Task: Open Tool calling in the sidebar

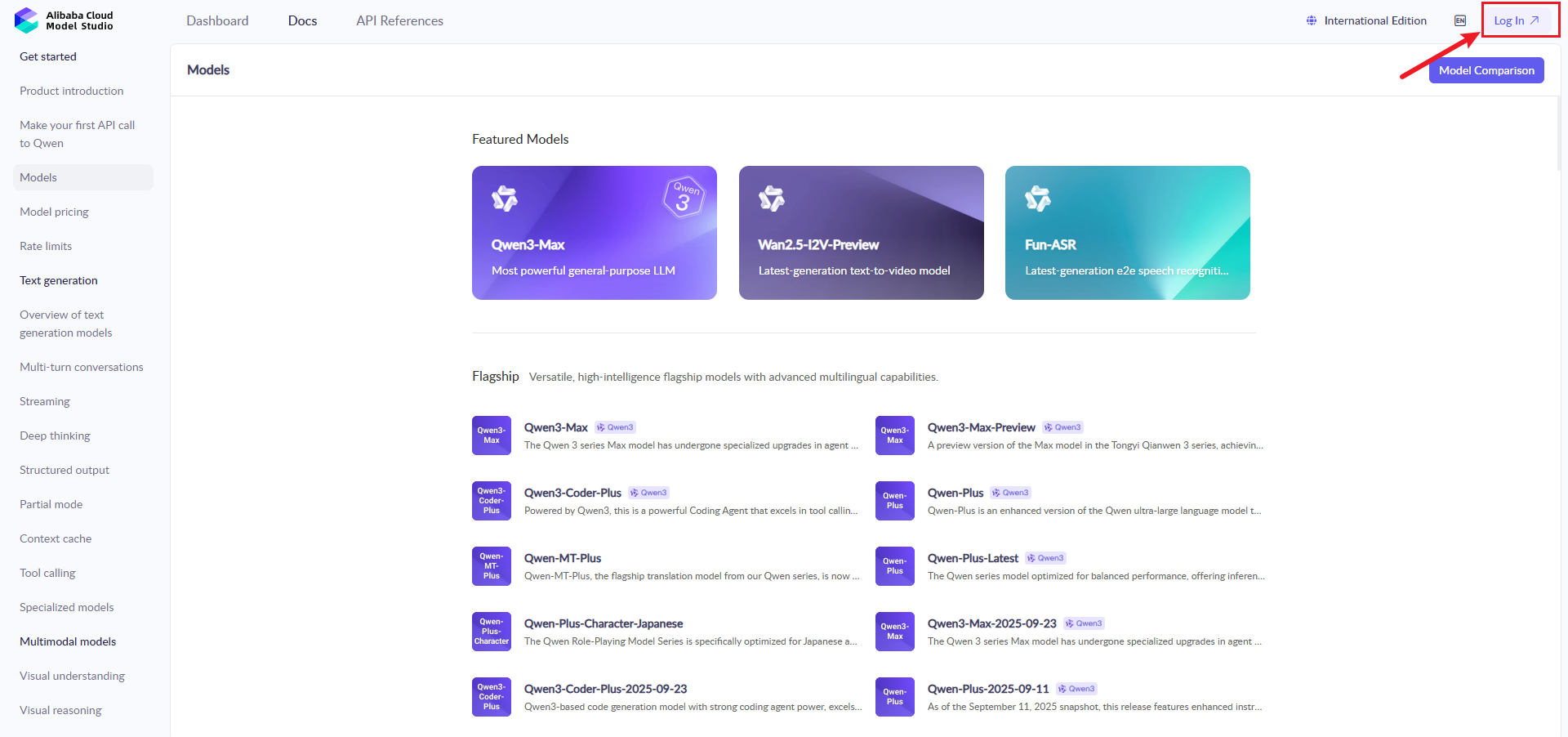Action: pyautogui.click(x=47, y=573)
